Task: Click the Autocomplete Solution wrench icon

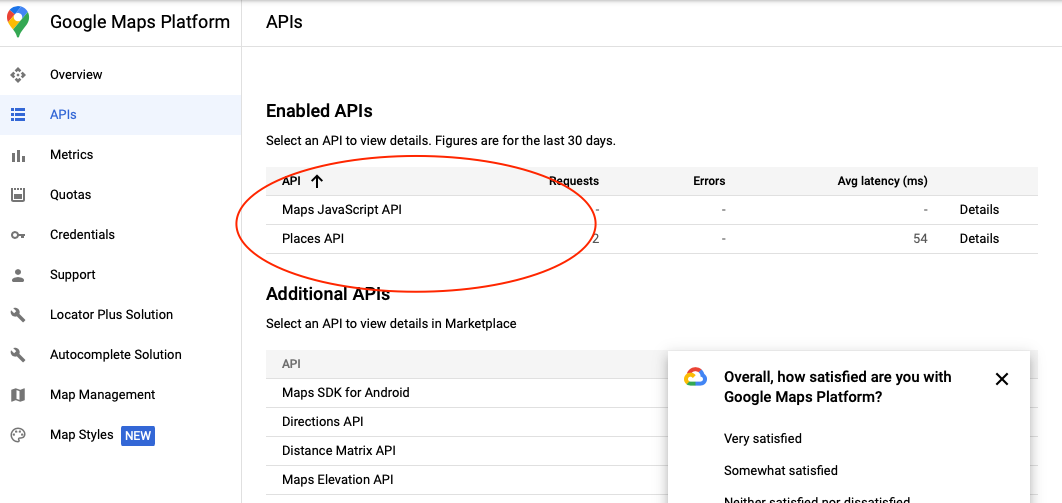Action: pyautogui.click(x=18, y=355)
